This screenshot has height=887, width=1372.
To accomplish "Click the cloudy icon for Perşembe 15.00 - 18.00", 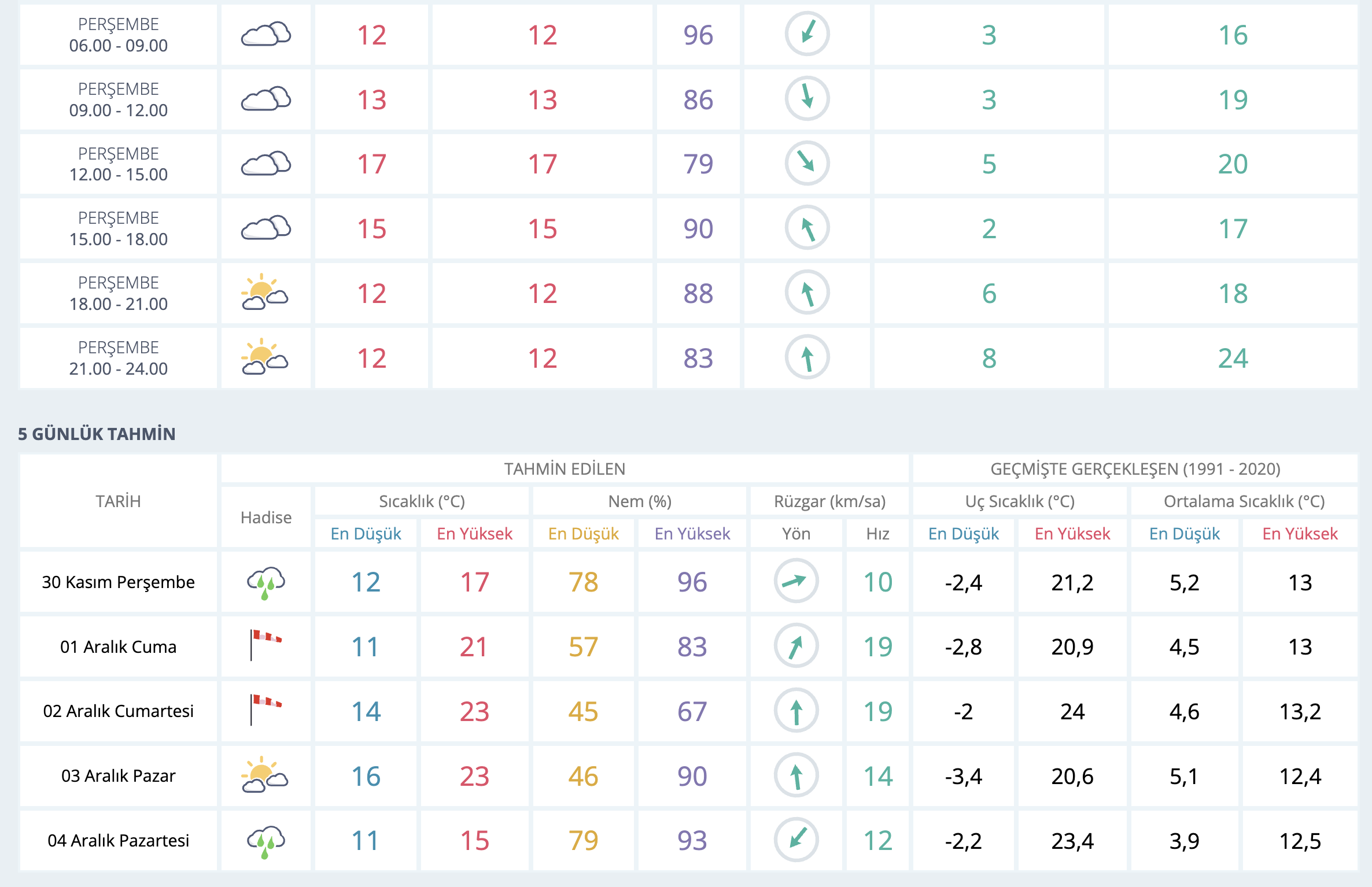I will (266, 228).
